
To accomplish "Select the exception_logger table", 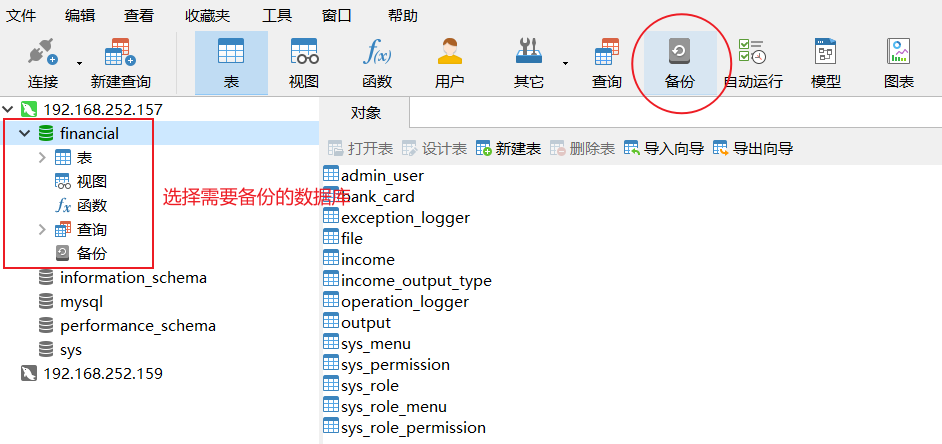I will (x=405, y=217).
